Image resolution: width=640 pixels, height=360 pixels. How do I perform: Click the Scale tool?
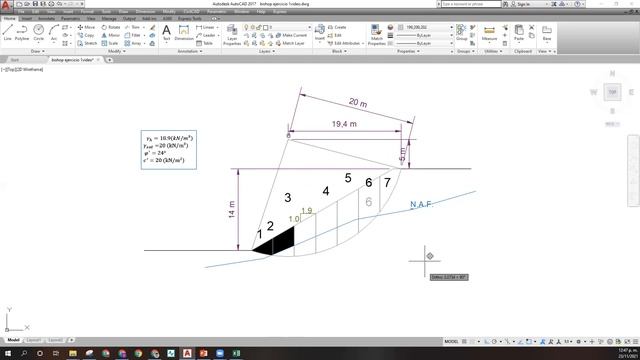click(110, 43)
